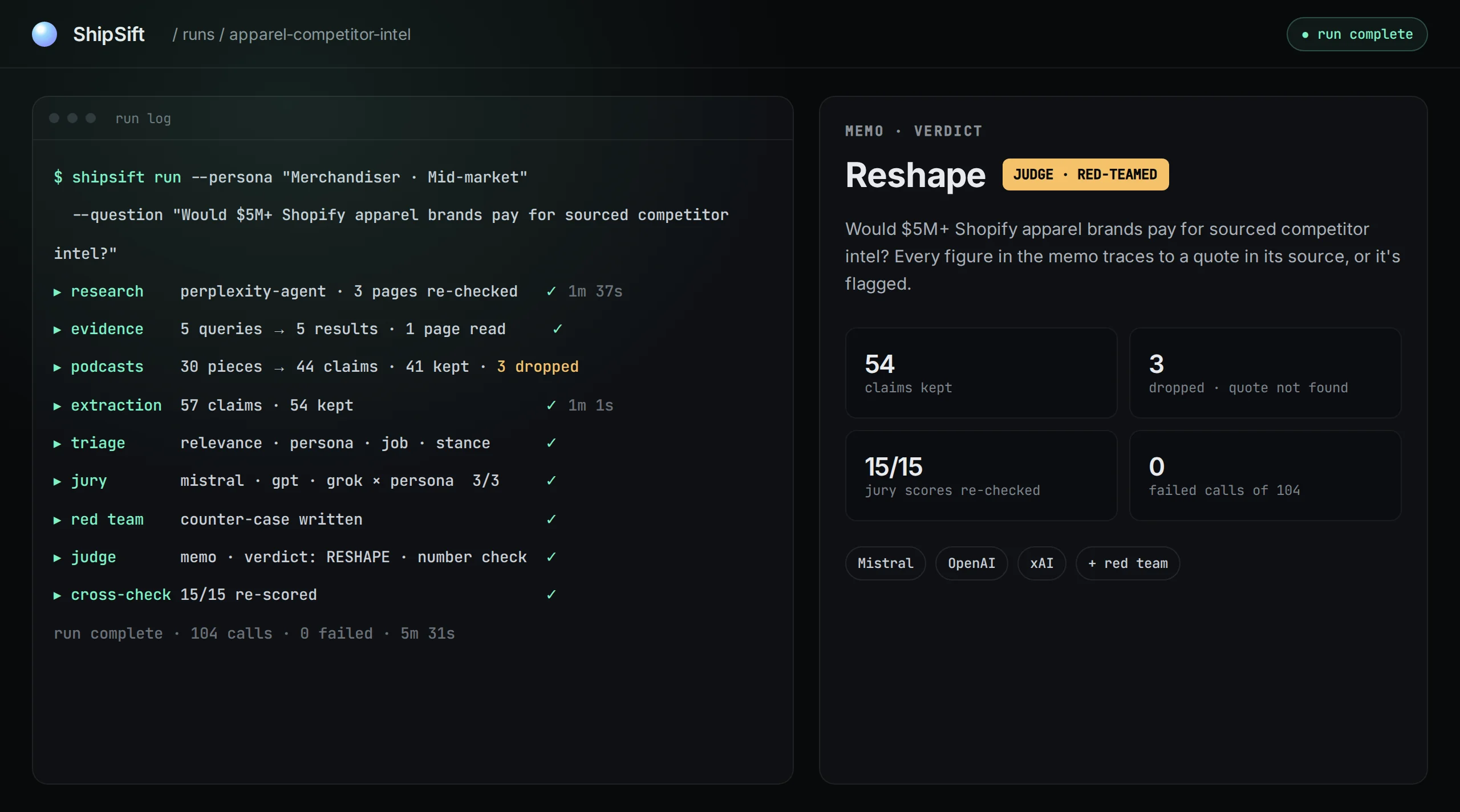The width and height of the screenshot is (1460, 812).
Task: Click the 'run log' window title
Action: point(143,119)
